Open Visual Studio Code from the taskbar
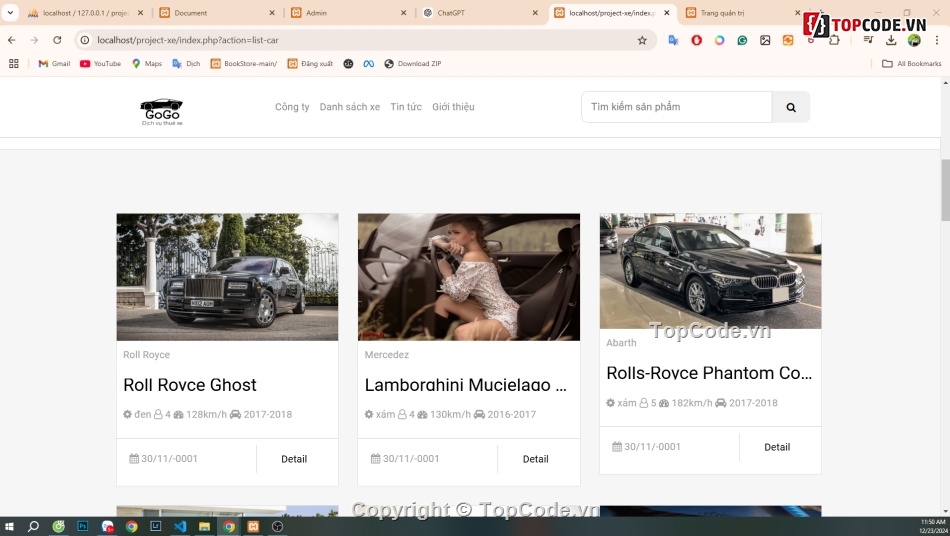The width and height of the screenshot is (950, 536). click(180, 526)
